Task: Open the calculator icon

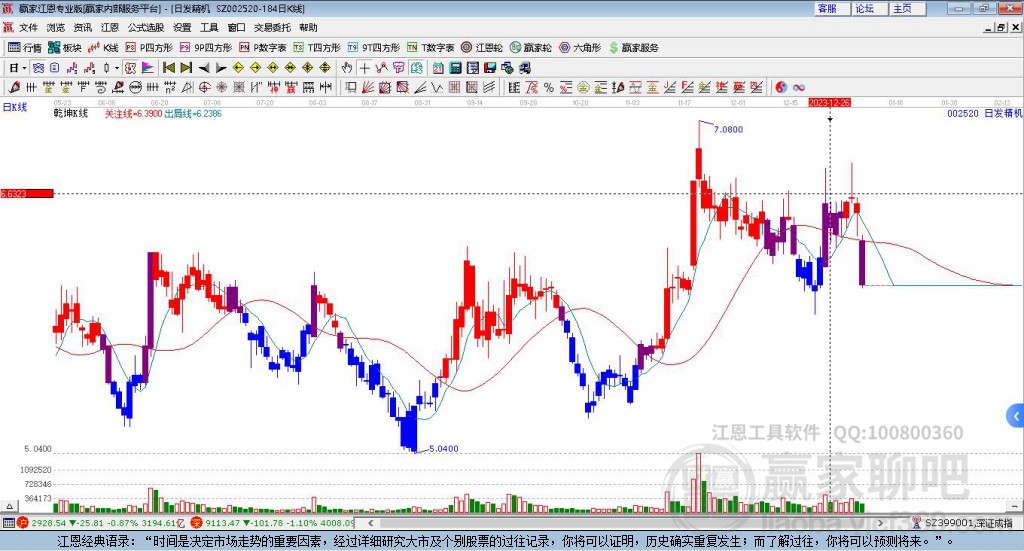Action: (456, 68)
